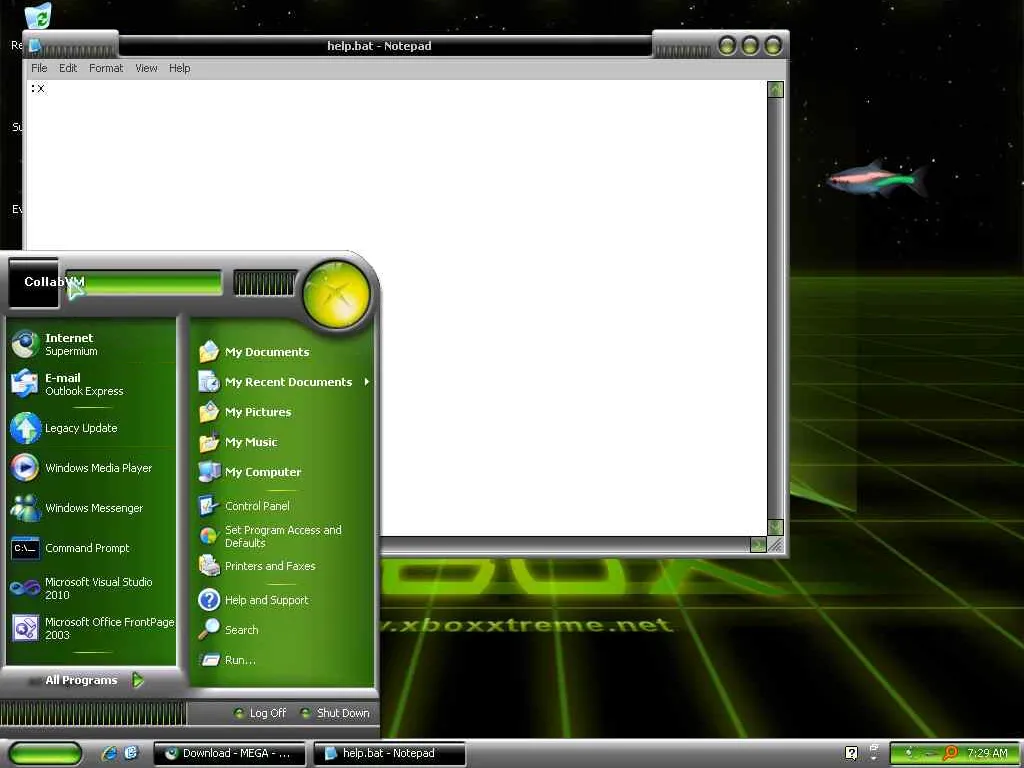1024x768 pixels.
Task: Open Recycle Bin on desktop
Action: coord(38,17)
